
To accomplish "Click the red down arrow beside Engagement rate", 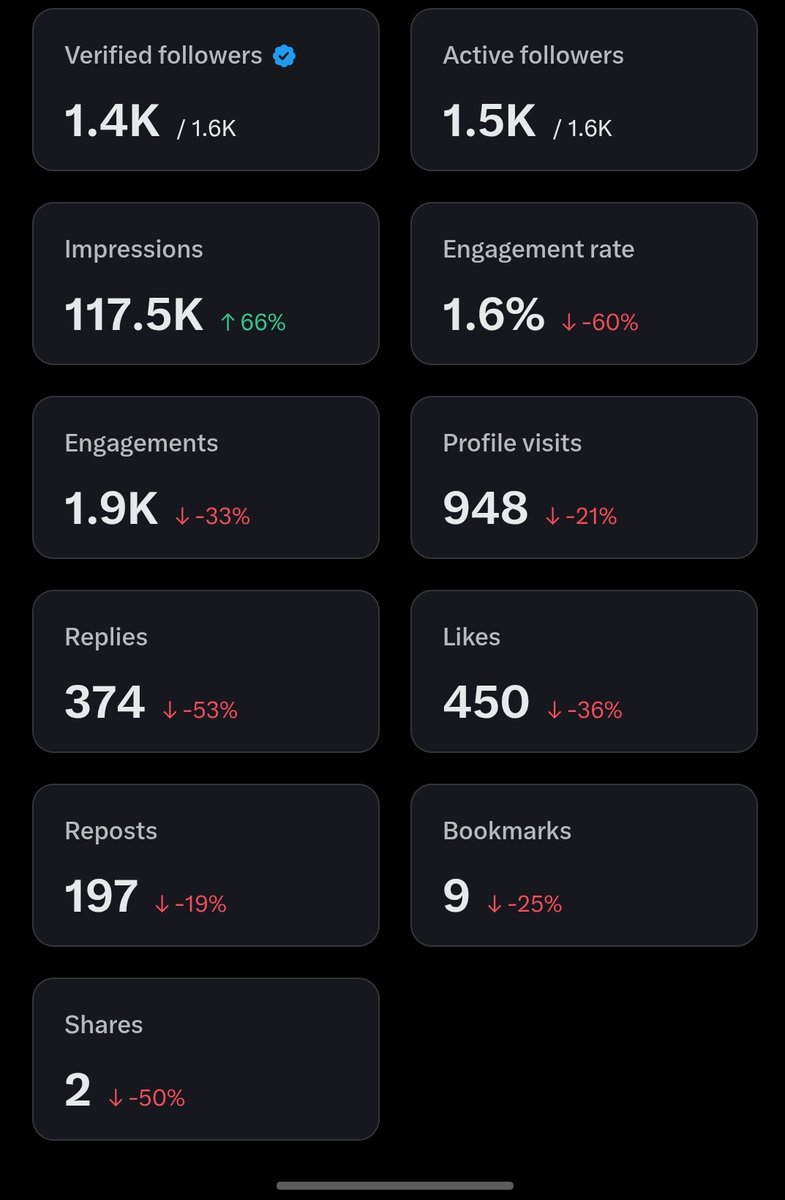I will (x=569, y=322).
